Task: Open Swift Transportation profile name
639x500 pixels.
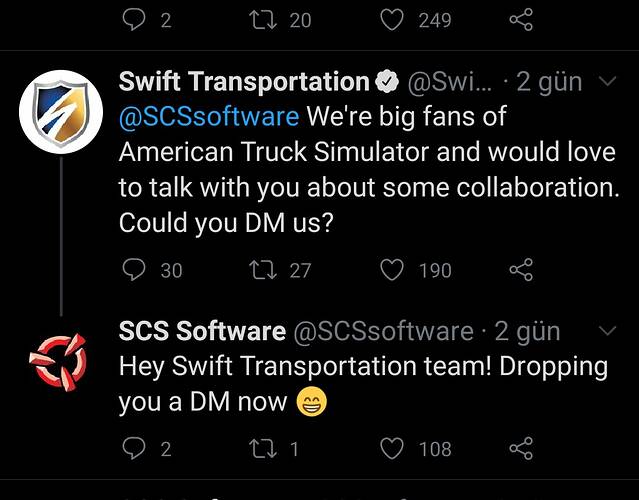Action: [244, 81]
